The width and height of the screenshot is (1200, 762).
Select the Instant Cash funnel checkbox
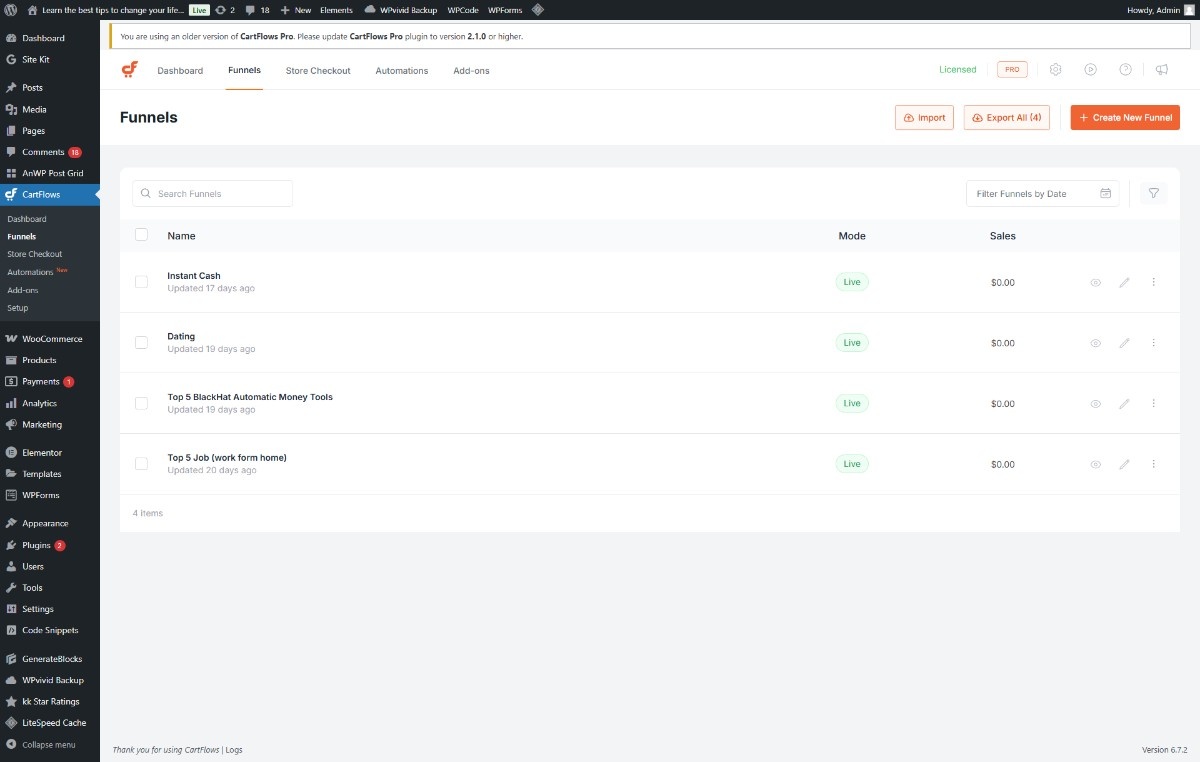pos(141,282)
